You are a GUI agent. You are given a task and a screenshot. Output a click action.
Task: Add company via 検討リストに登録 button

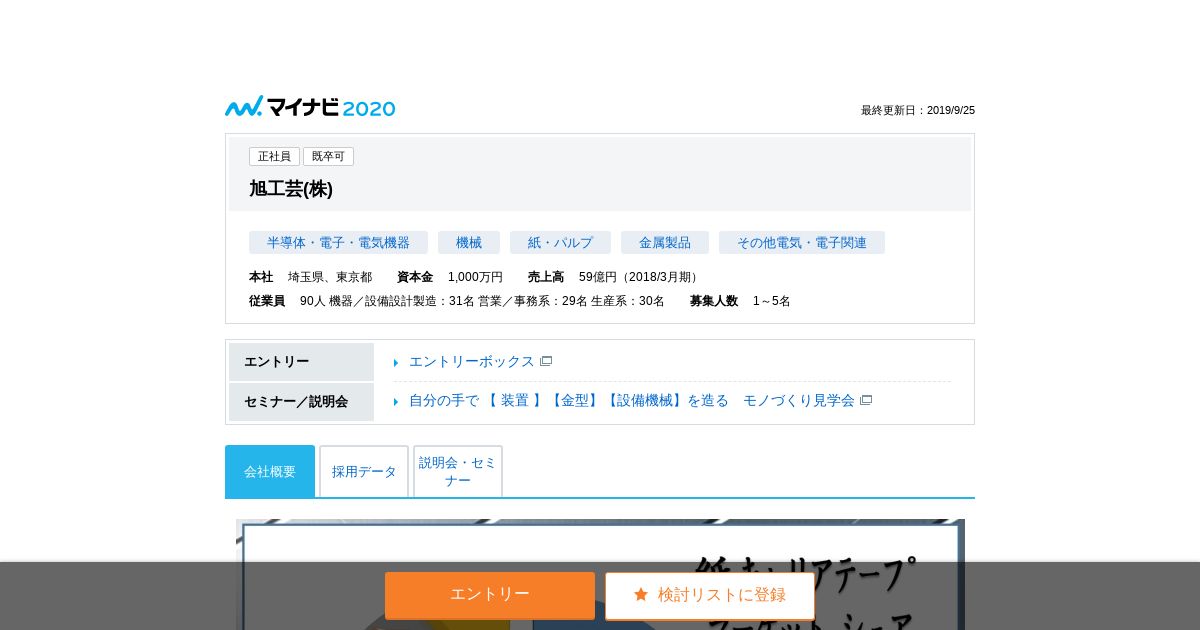pos(710,596)
